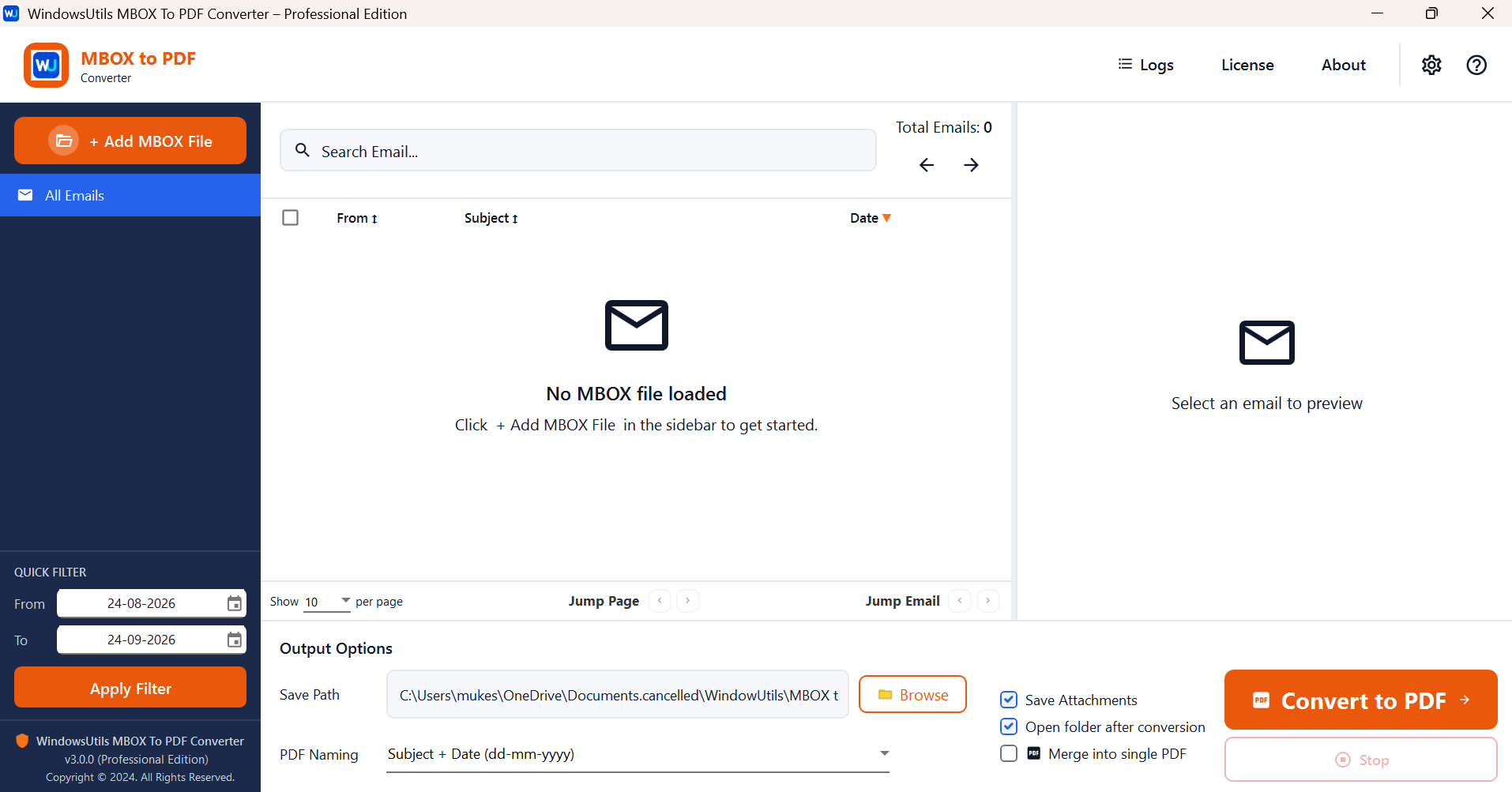Click the Apply Filter button

coord(130,688)
